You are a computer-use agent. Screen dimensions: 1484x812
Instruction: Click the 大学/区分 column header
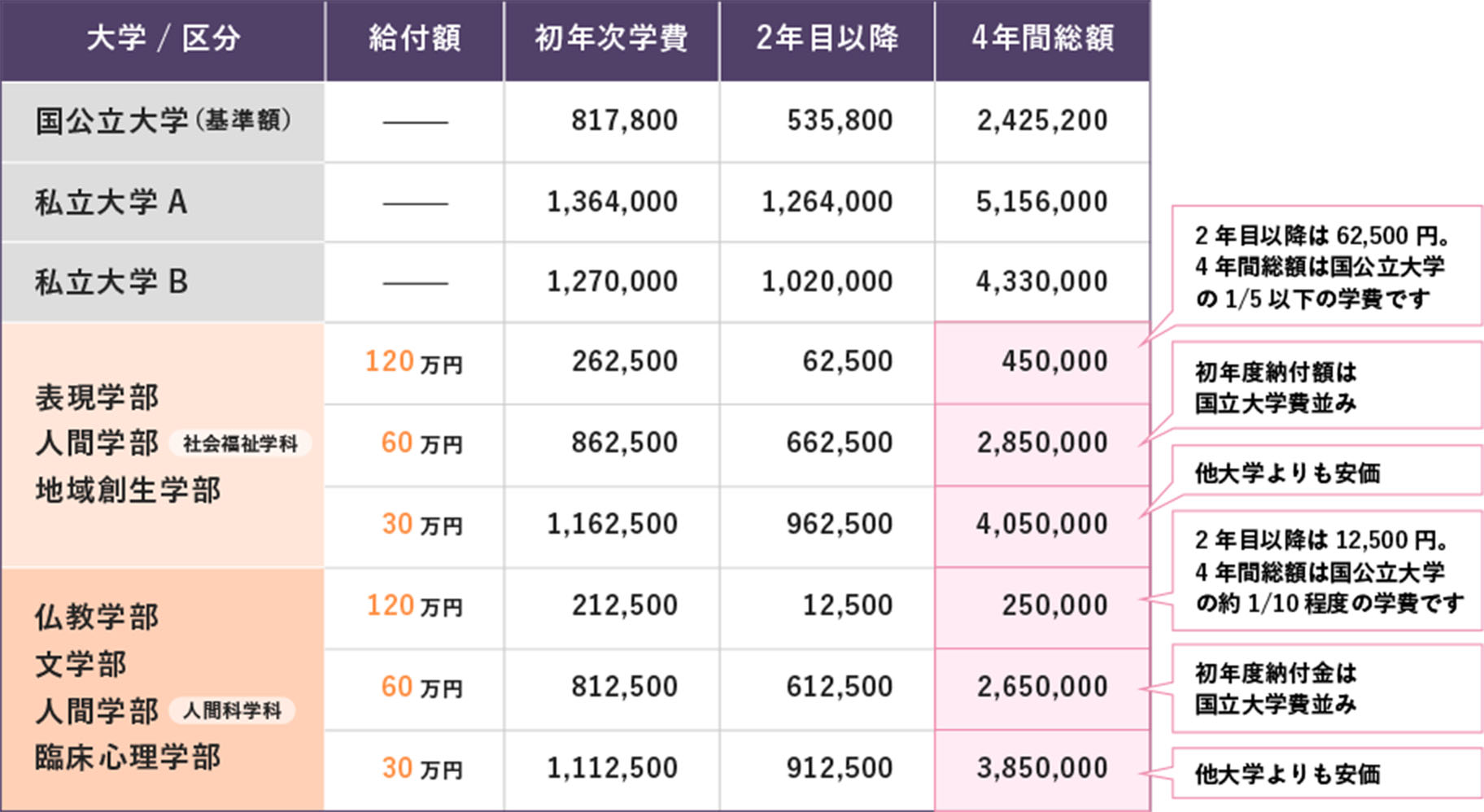[x=163, y=39]
